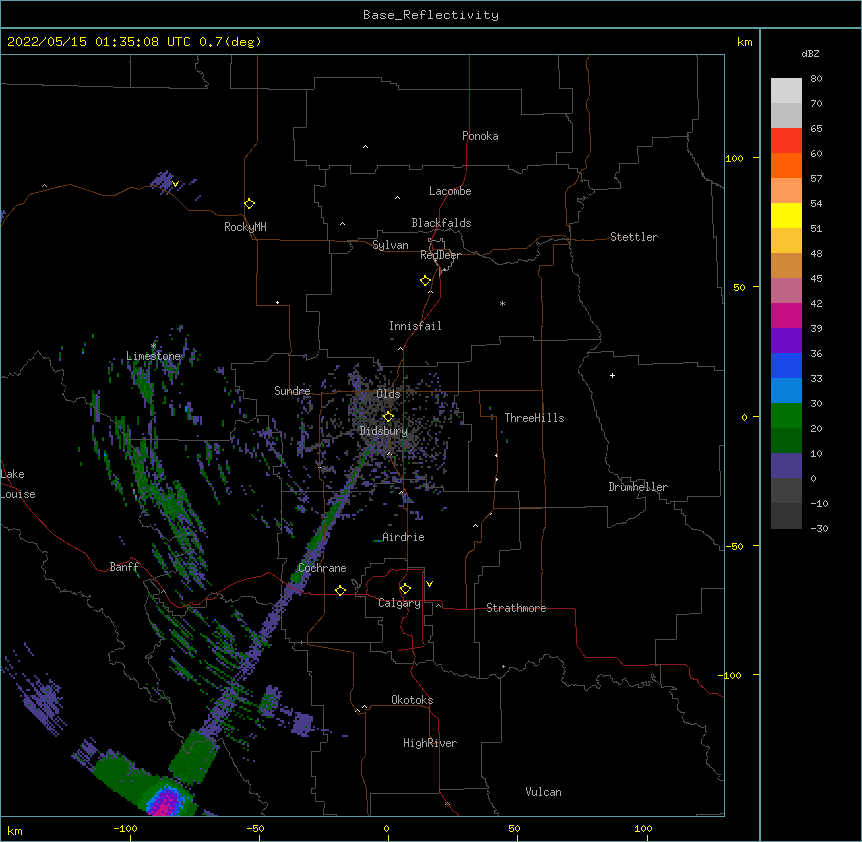The image size is (862, 842).
Task: Select the Calgary city label
Action: coord(399,603)
